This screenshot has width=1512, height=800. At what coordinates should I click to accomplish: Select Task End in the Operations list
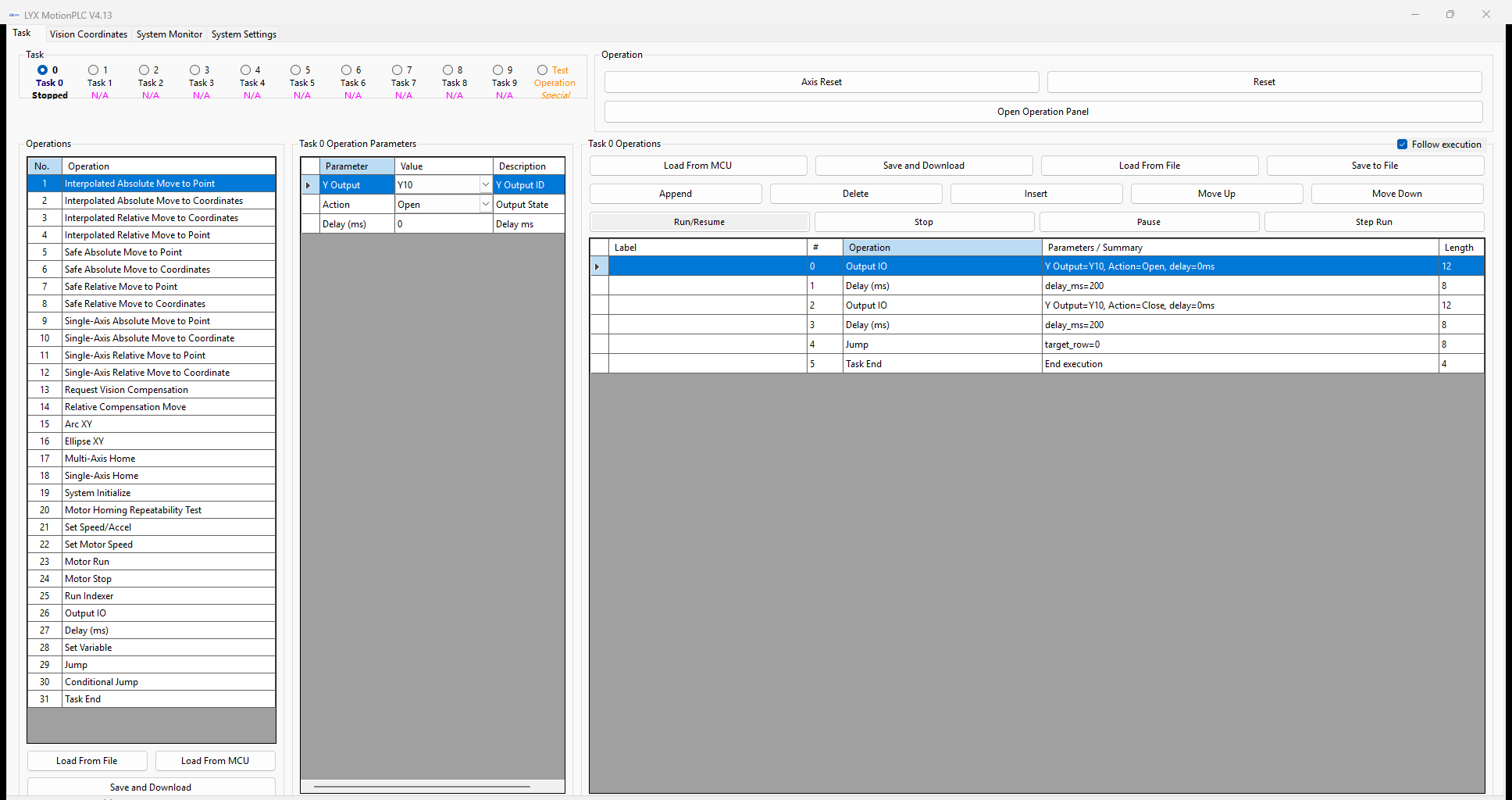[x=152, y=699]
